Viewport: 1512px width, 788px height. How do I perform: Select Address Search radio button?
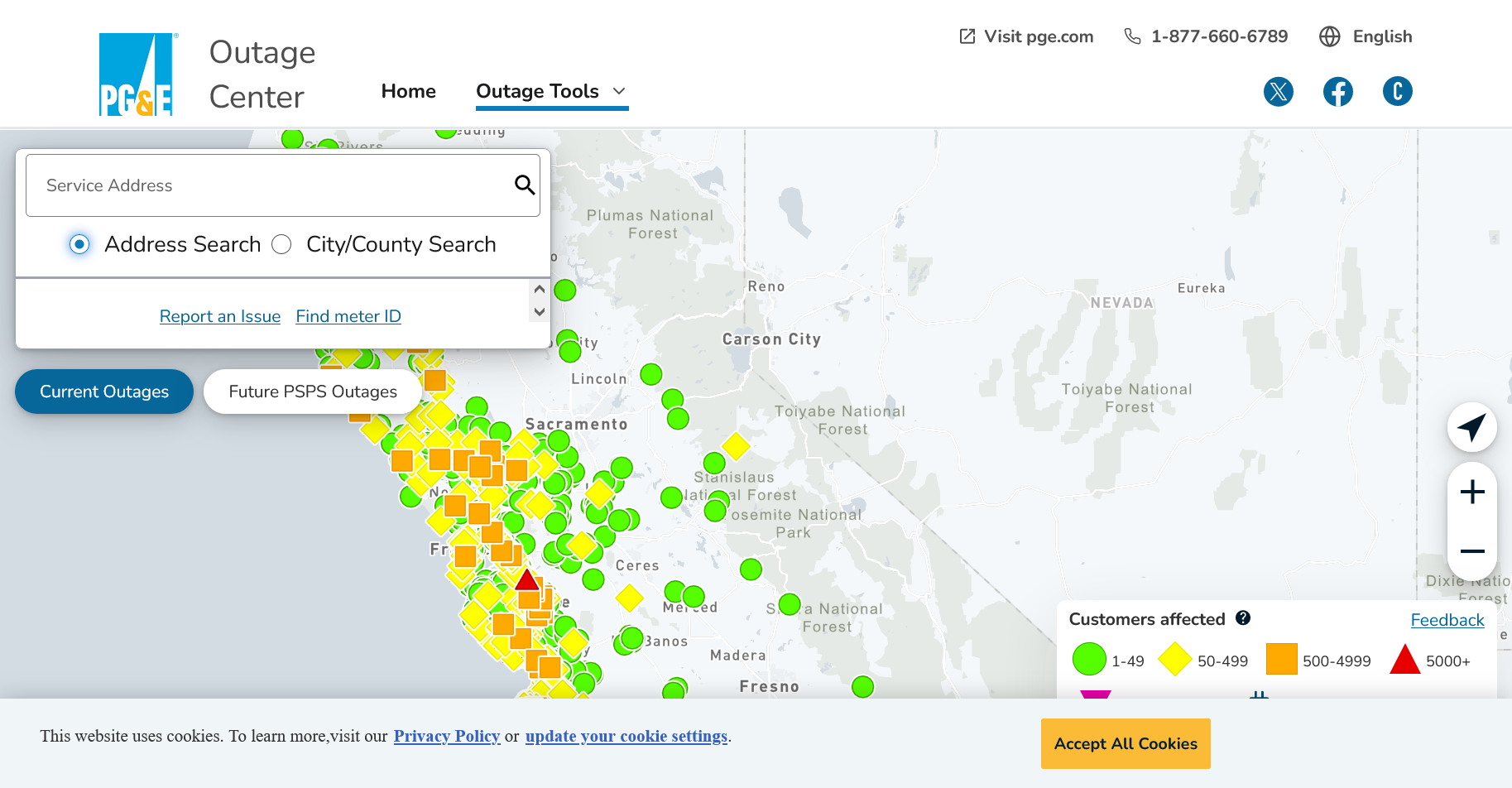tap(79, 244)
